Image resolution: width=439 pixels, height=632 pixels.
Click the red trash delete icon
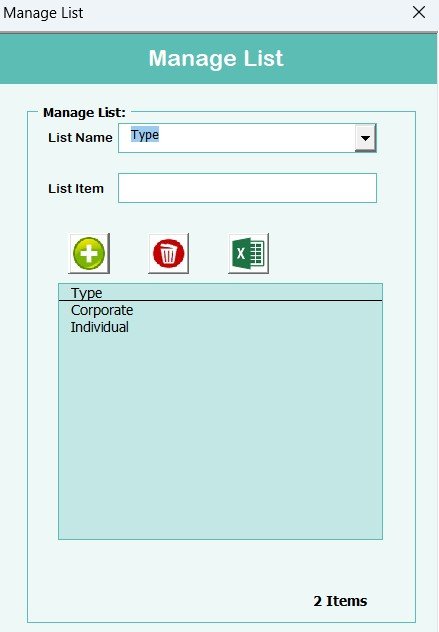pyautogui.click(x=169, y=254)
